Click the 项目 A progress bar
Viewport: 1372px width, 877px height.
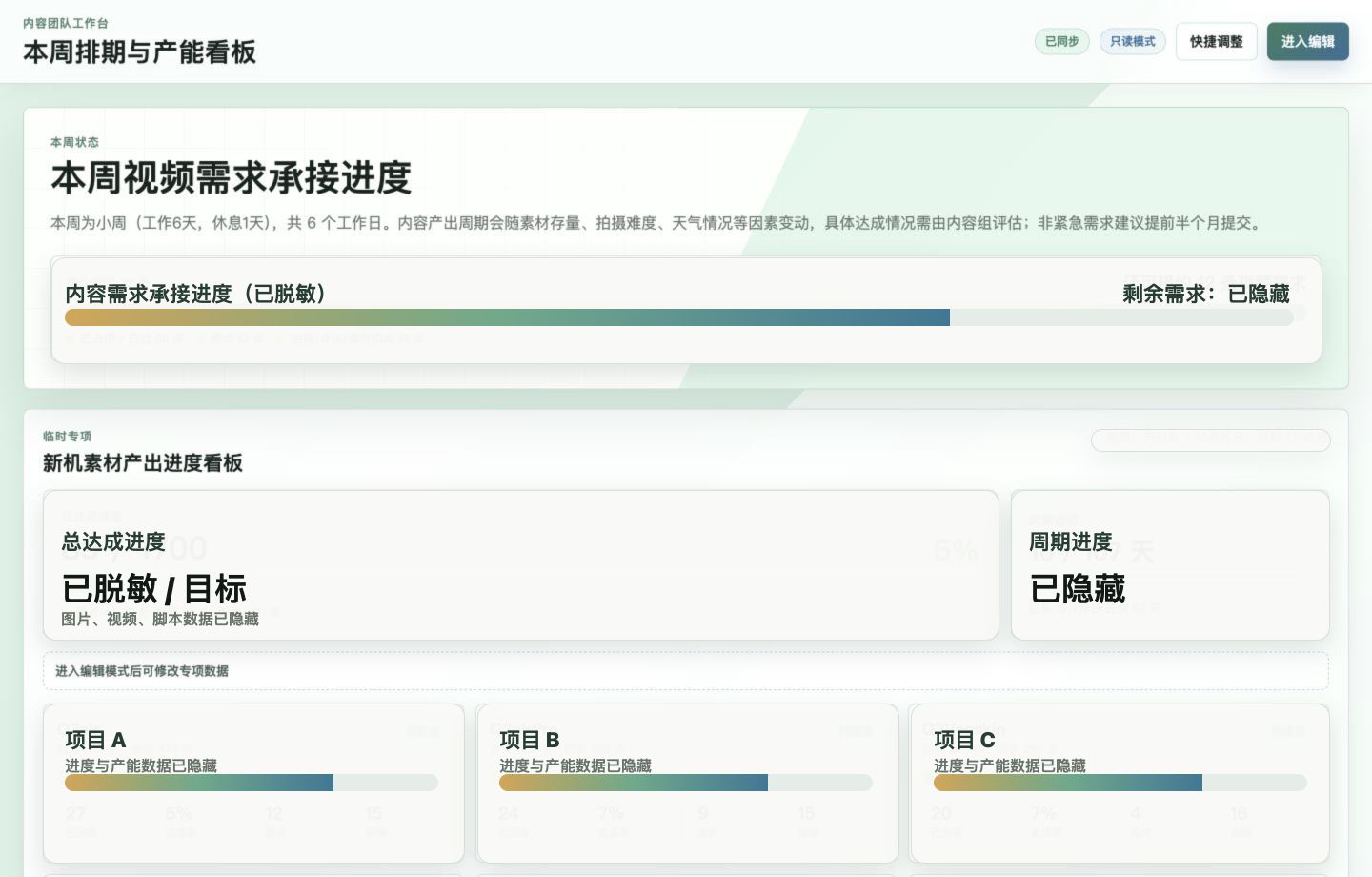pos(252,783)
